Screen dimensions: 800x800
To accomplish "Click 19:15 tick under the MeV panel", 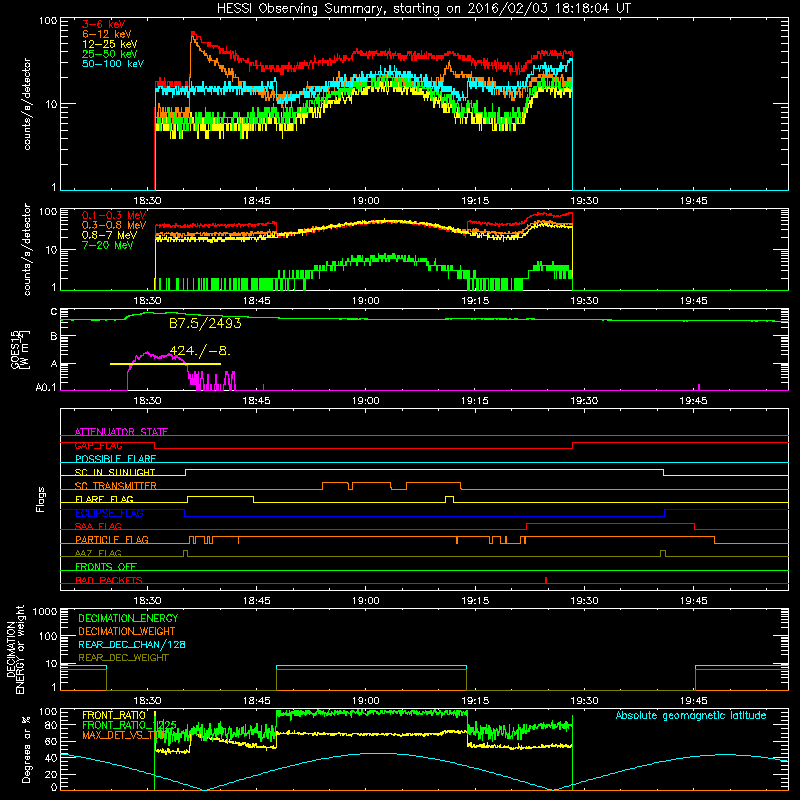I will click(474, 301).
